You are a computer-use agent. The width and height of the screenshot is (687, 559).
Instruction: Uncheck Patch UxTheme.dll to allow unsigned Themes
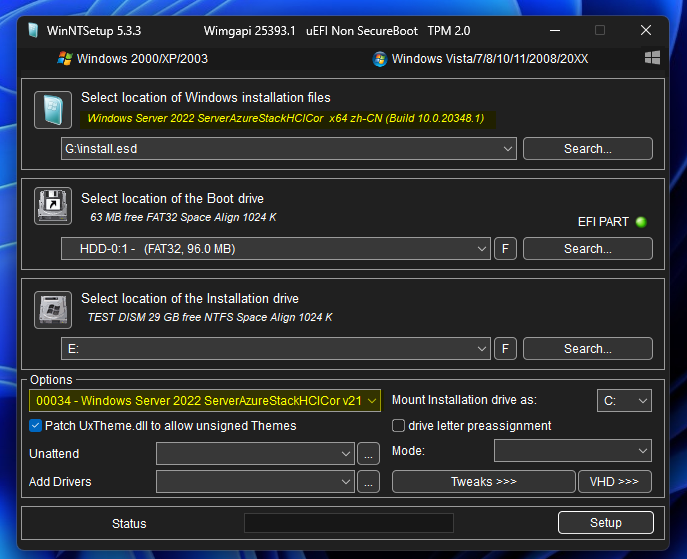point(35,425)
